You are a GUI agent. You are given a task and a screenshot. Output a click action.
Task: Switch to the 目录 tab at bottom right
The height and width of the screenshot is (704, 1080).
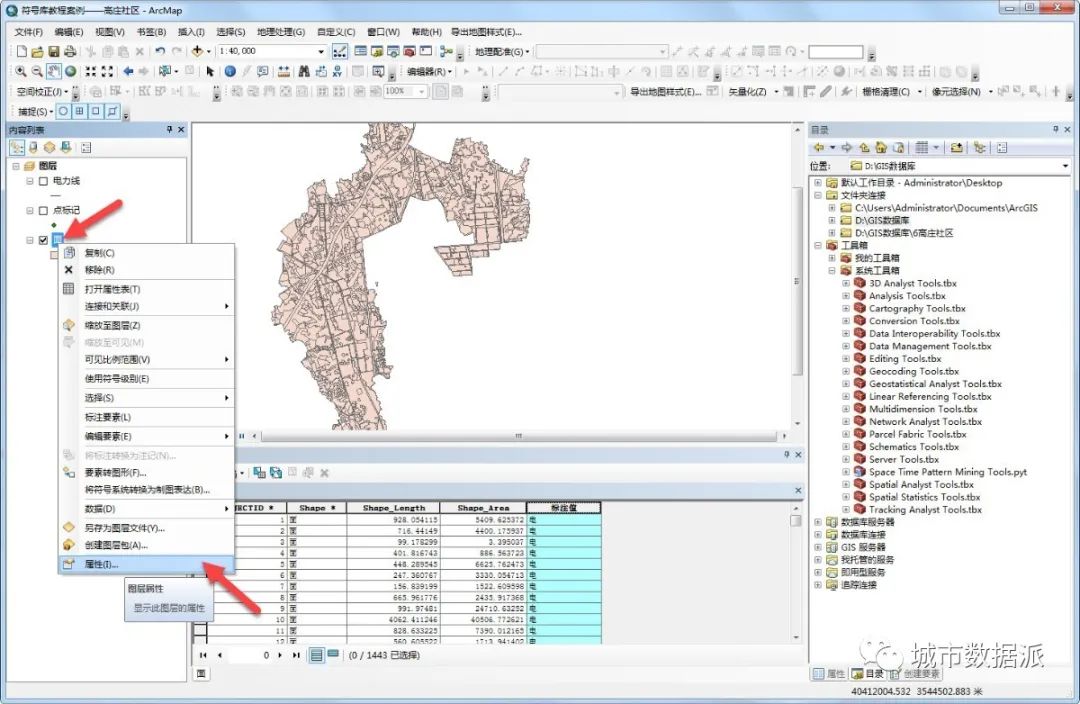[x=869, y=674]
